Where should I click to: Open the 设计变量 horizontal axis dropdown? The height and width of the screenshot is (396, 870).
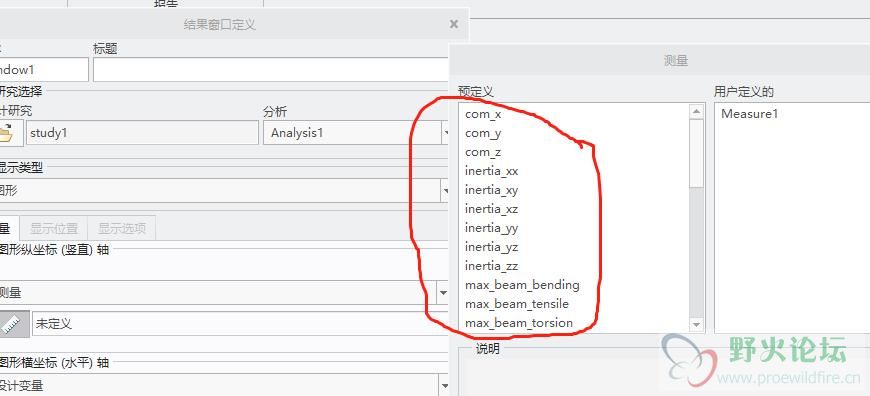click(443, 385)
